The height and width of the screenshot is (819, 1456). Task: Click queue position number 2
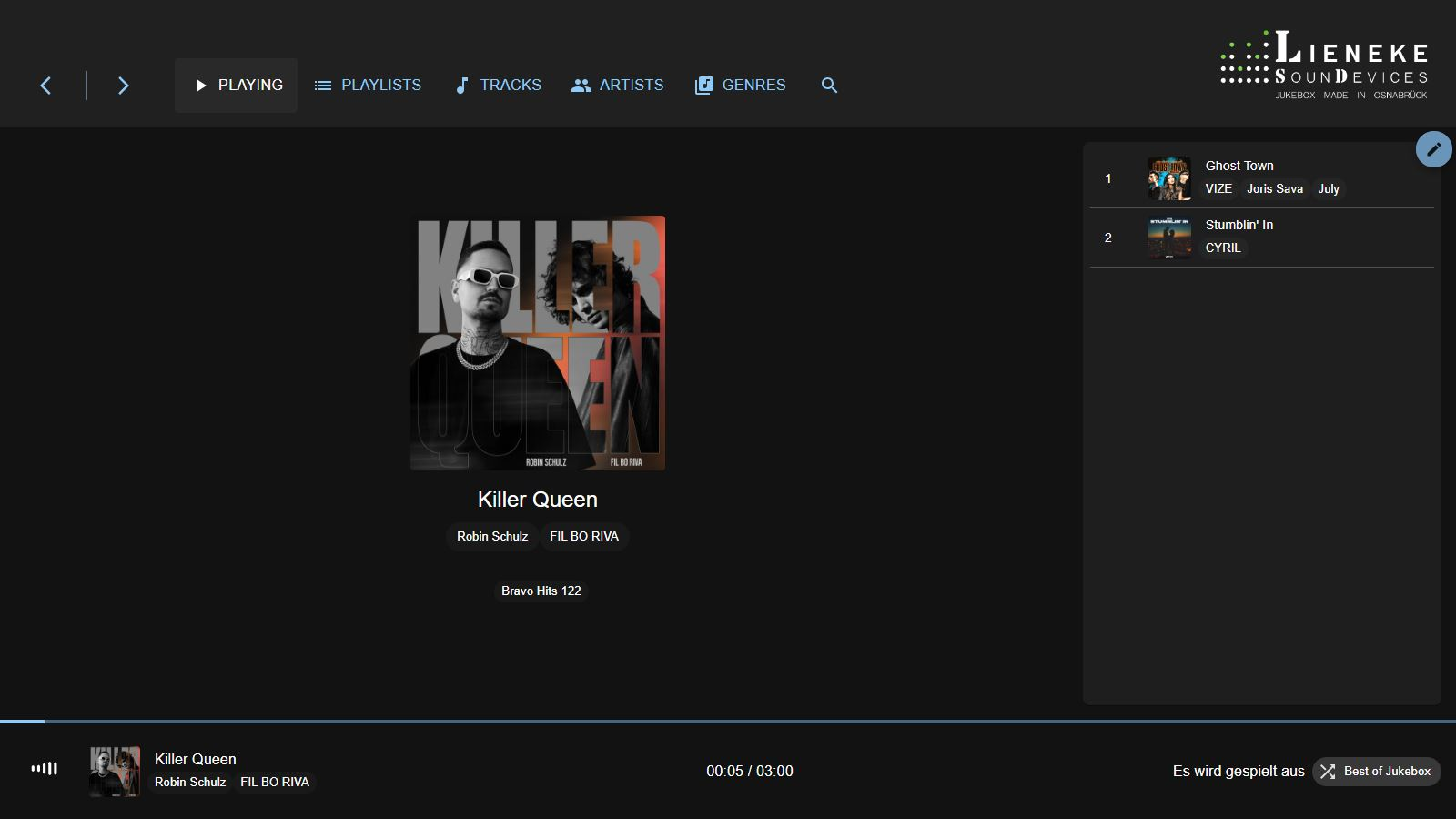(1108, 238)
